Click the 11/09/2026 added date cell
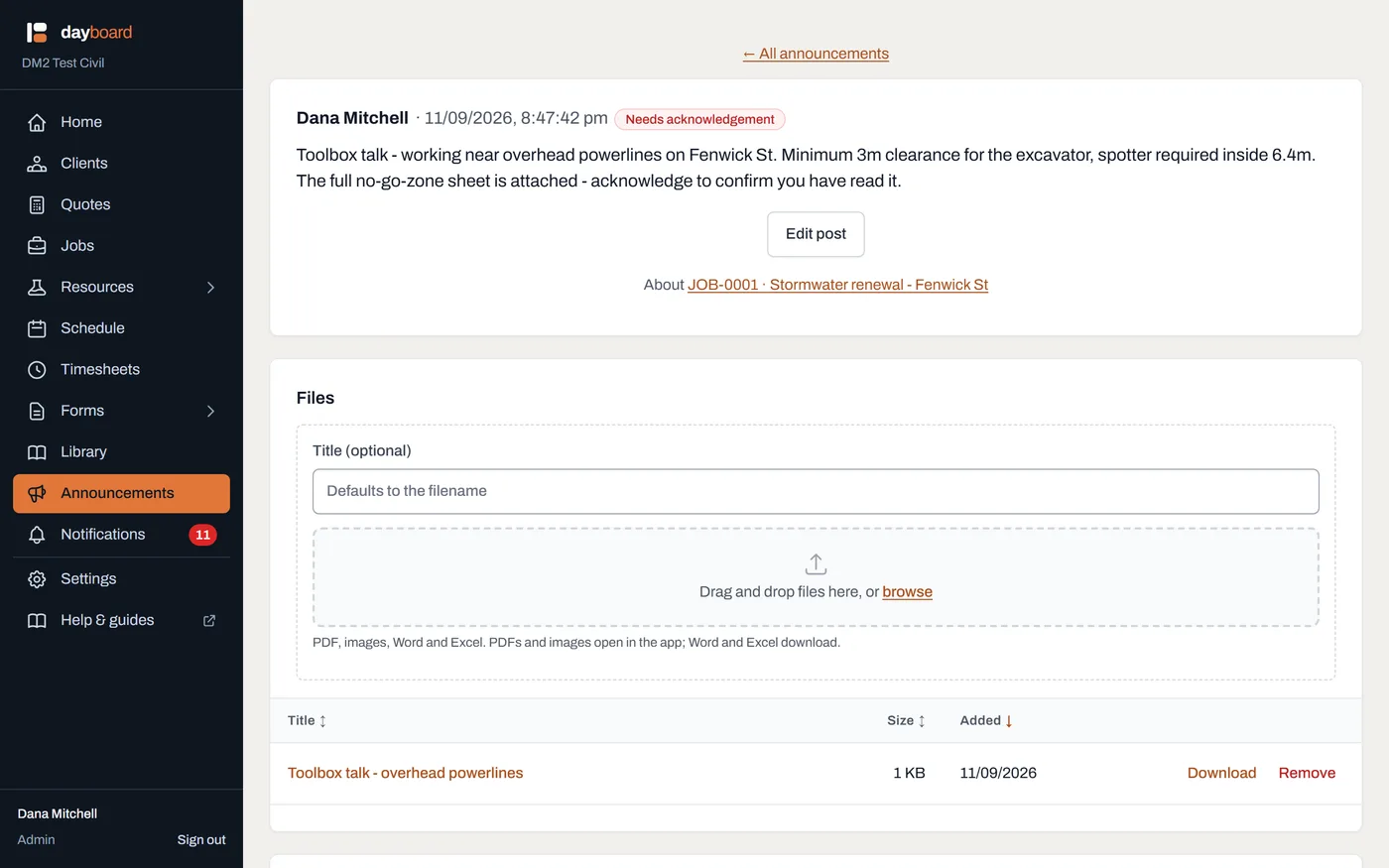 pos(998,773)
